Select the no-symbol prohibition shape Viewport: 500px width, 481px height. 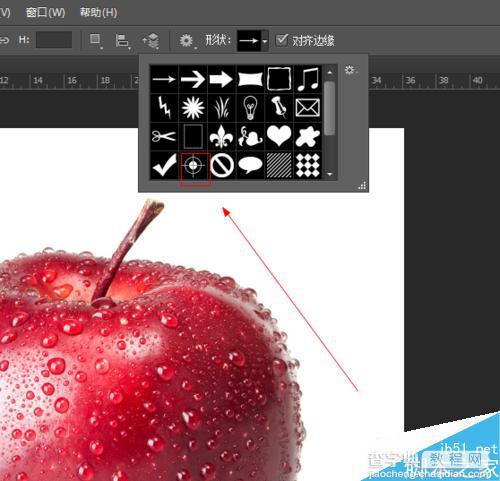click(x=222, y=165)
